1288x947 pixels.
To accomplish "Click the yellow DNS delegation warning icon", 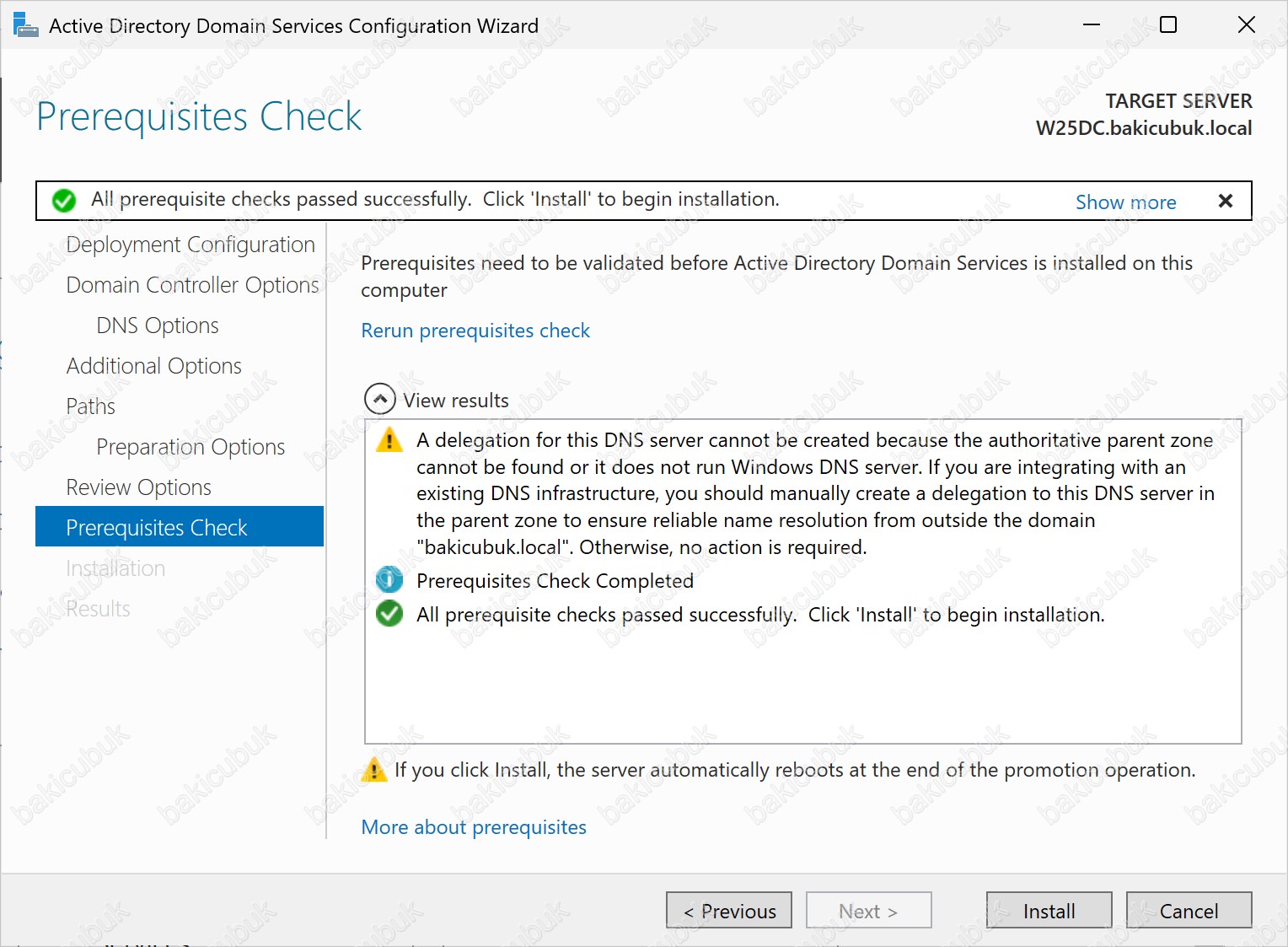I will click(389, 440).
